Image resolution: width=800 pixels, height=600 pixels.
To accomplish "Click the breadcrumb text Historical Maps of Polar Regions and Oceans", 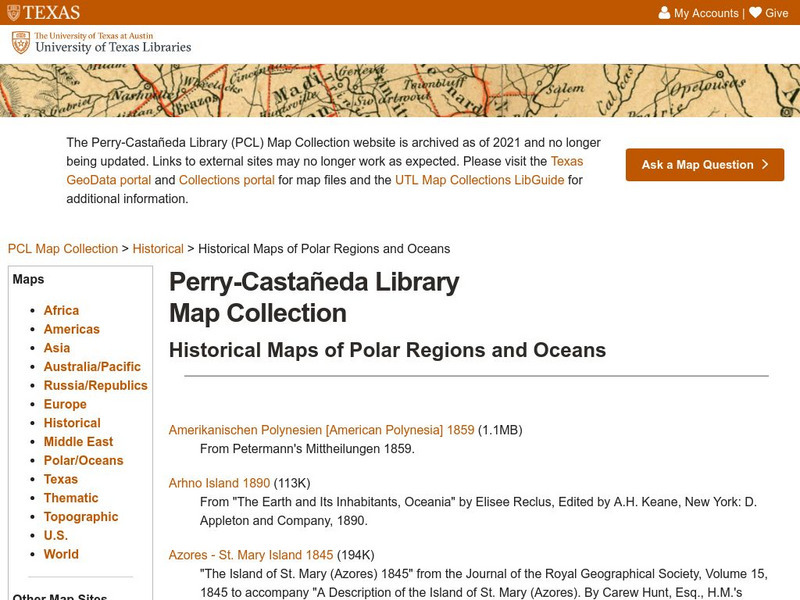I will (x=324, y=249).
